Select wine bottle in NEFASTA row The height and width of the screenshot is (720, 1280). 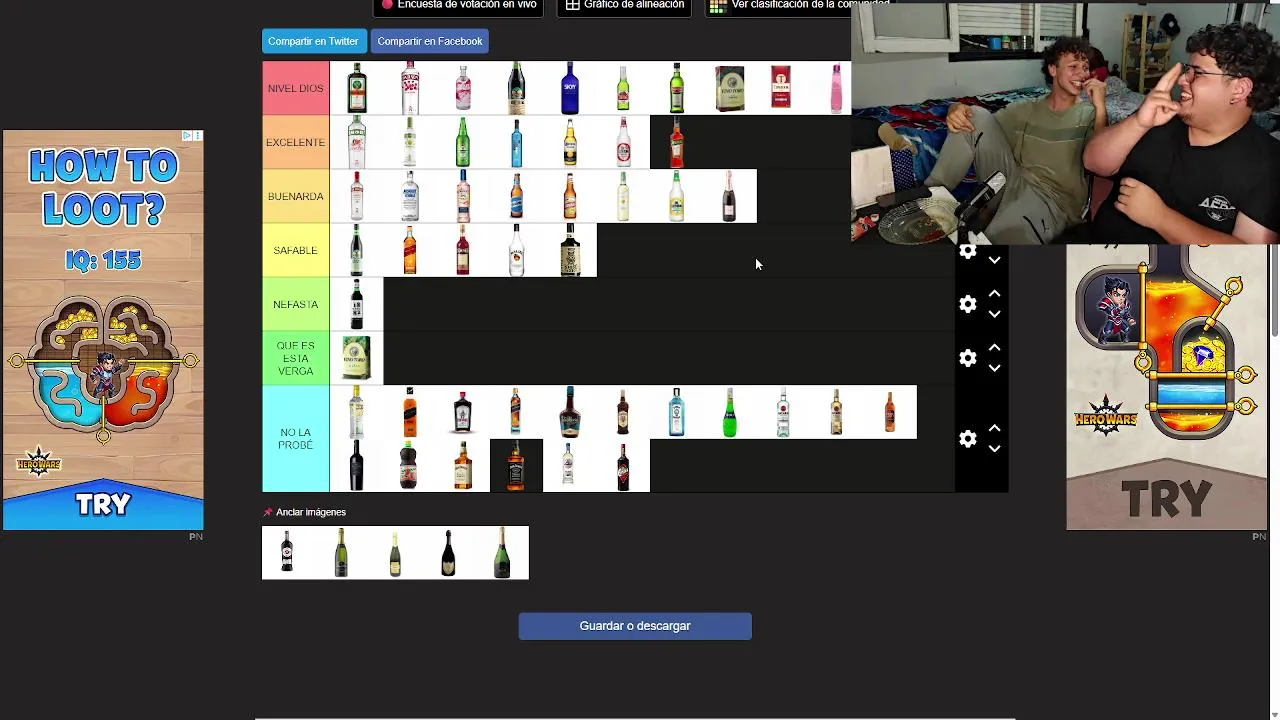click(x=356, y=304)
